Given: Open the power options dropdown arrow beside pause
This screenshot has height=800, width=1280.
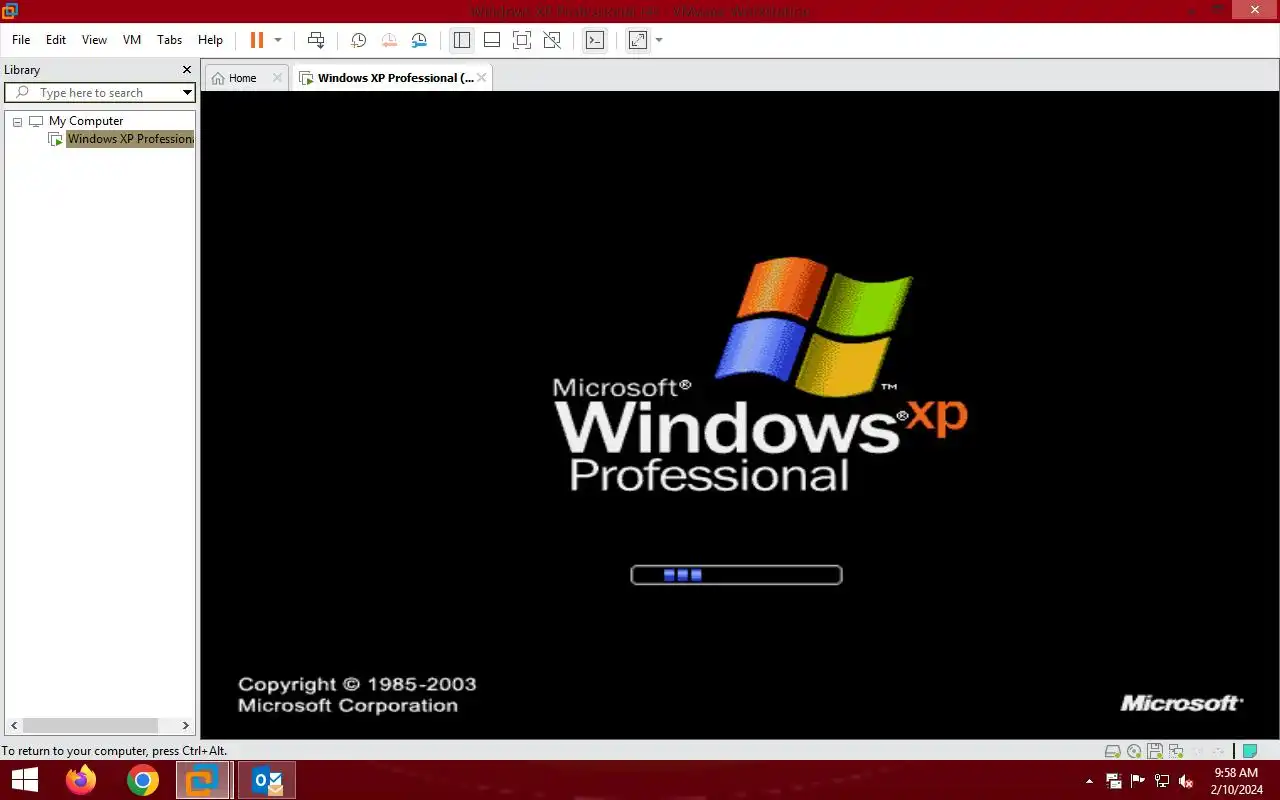Looking at the screenshot, I should (278, 40).
